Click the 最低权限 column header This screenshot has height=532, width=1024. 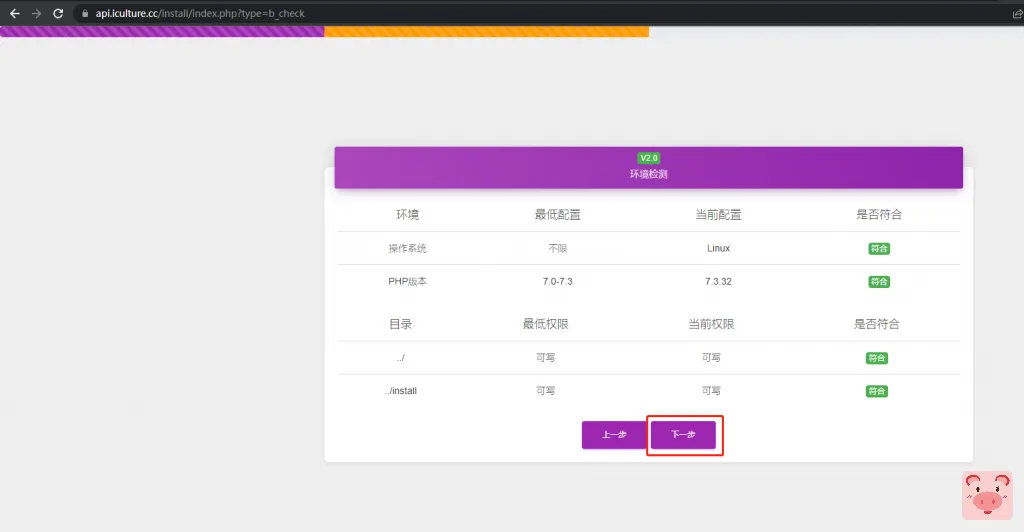click(545, 324)
